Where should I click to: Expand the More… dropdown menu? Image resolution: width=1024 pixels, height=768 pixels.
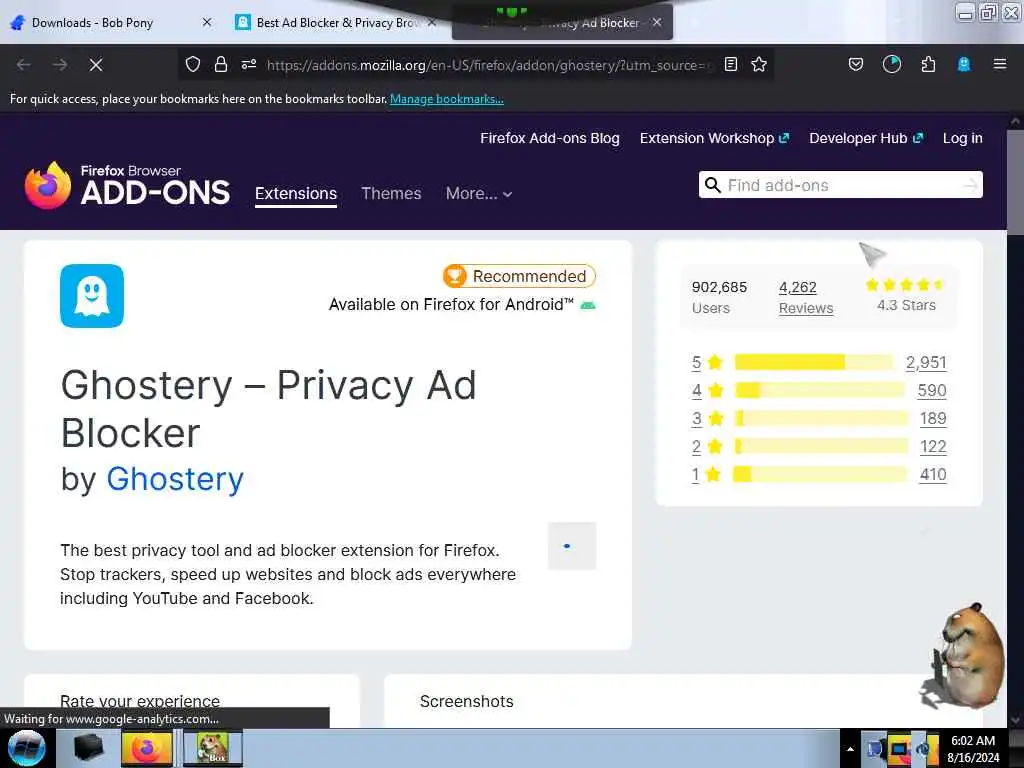(x=479, y=193)
